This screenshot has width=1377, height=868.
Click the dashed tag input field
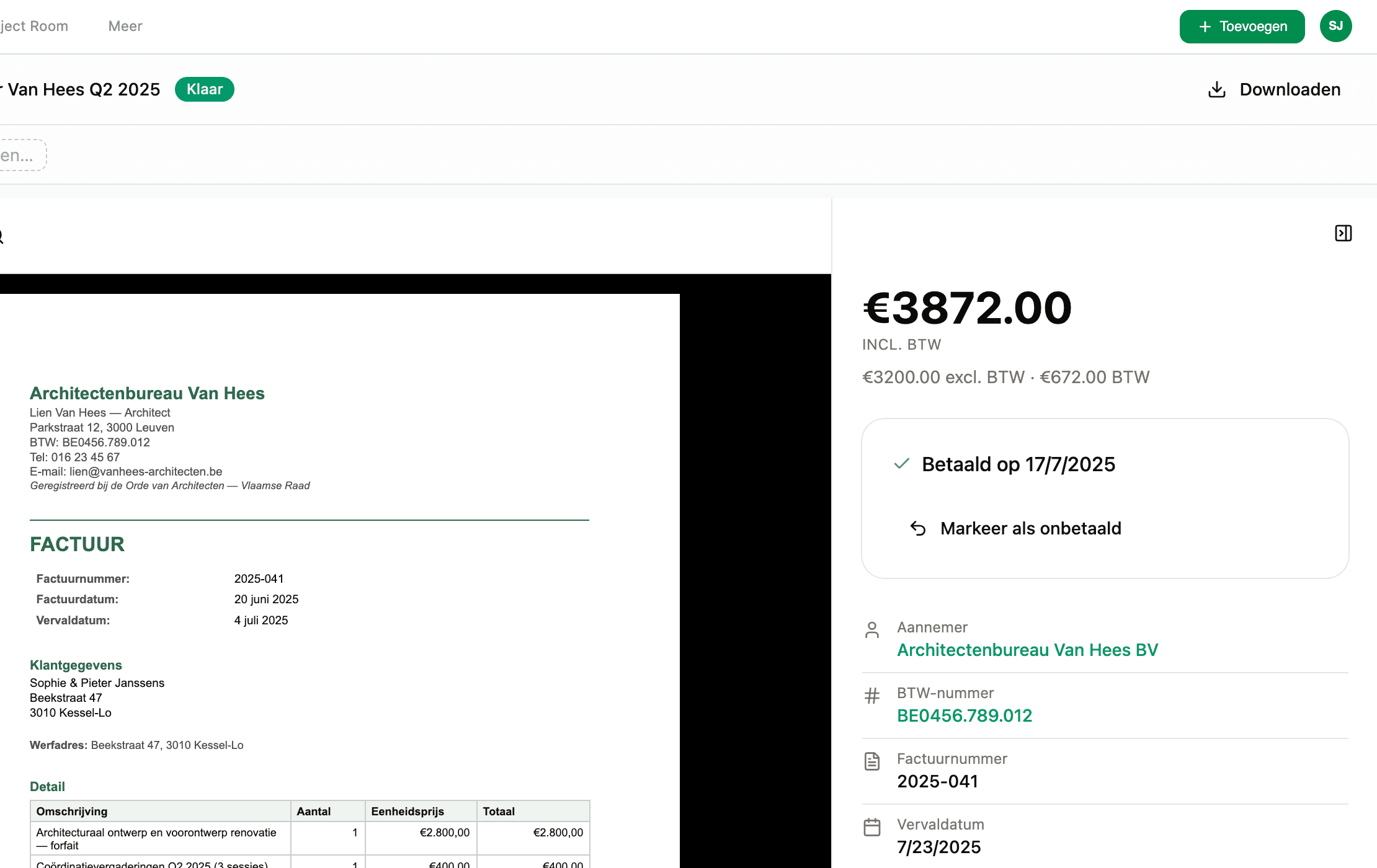click(x=22, y=155)
